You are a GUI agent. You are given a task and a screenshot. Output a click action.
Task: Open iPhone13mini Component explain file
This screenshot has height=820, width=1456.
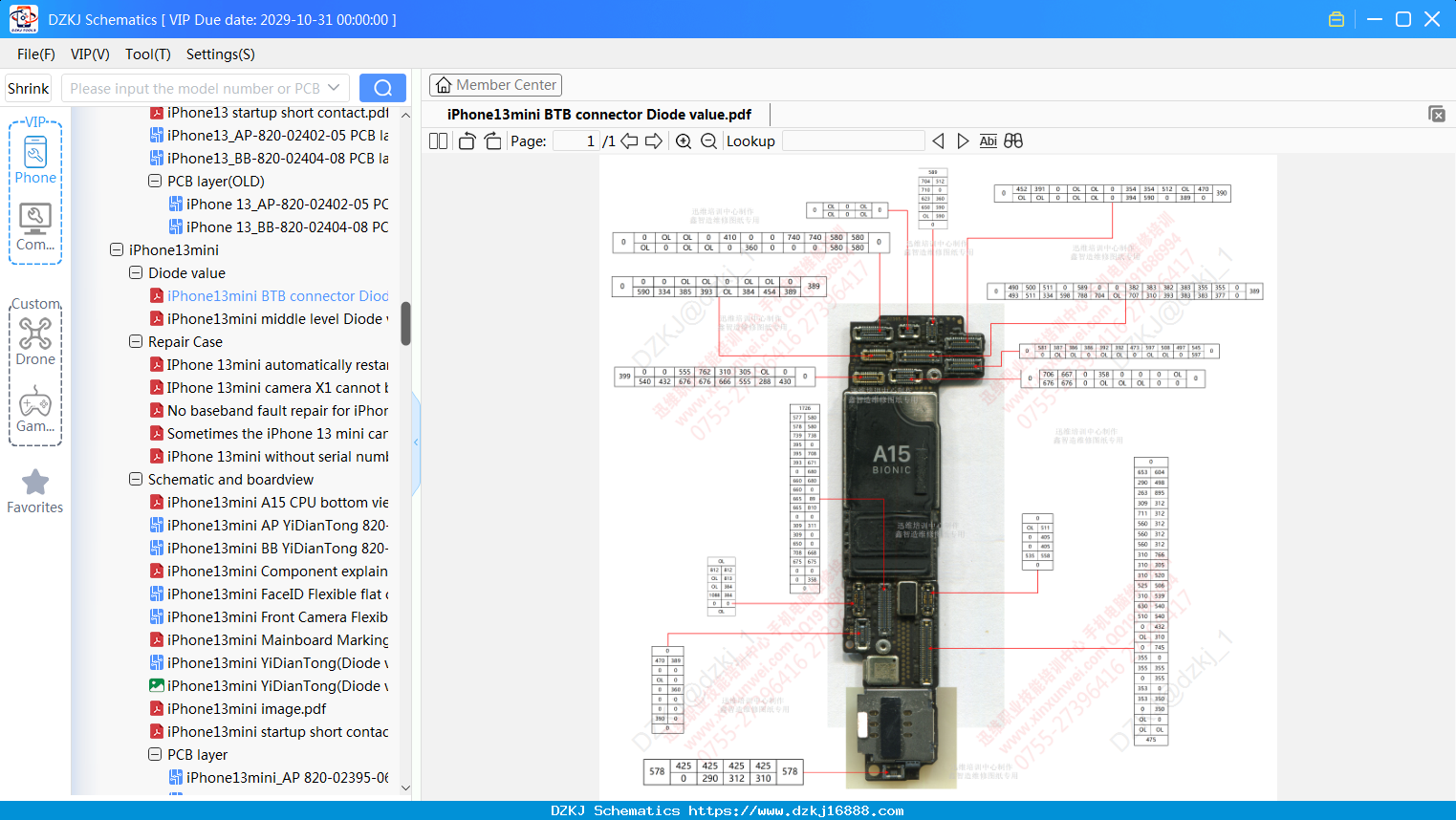pos(277,571)
